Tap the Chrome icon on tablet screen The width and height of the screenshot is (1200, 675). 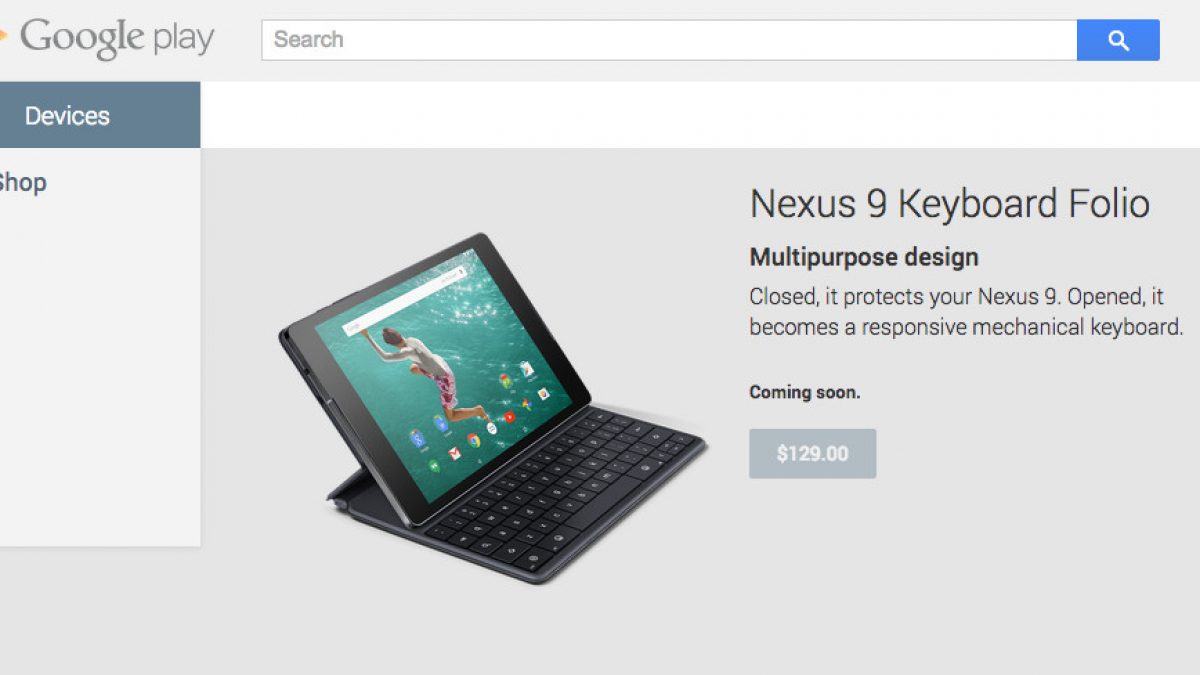tap(474, 441)
